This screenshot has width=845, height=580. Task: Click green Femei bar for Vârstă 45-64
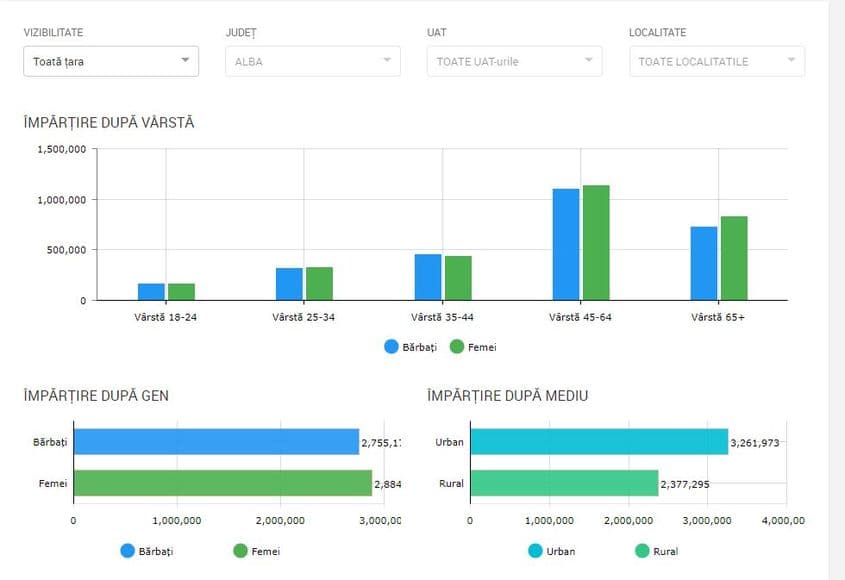(596, 242)
